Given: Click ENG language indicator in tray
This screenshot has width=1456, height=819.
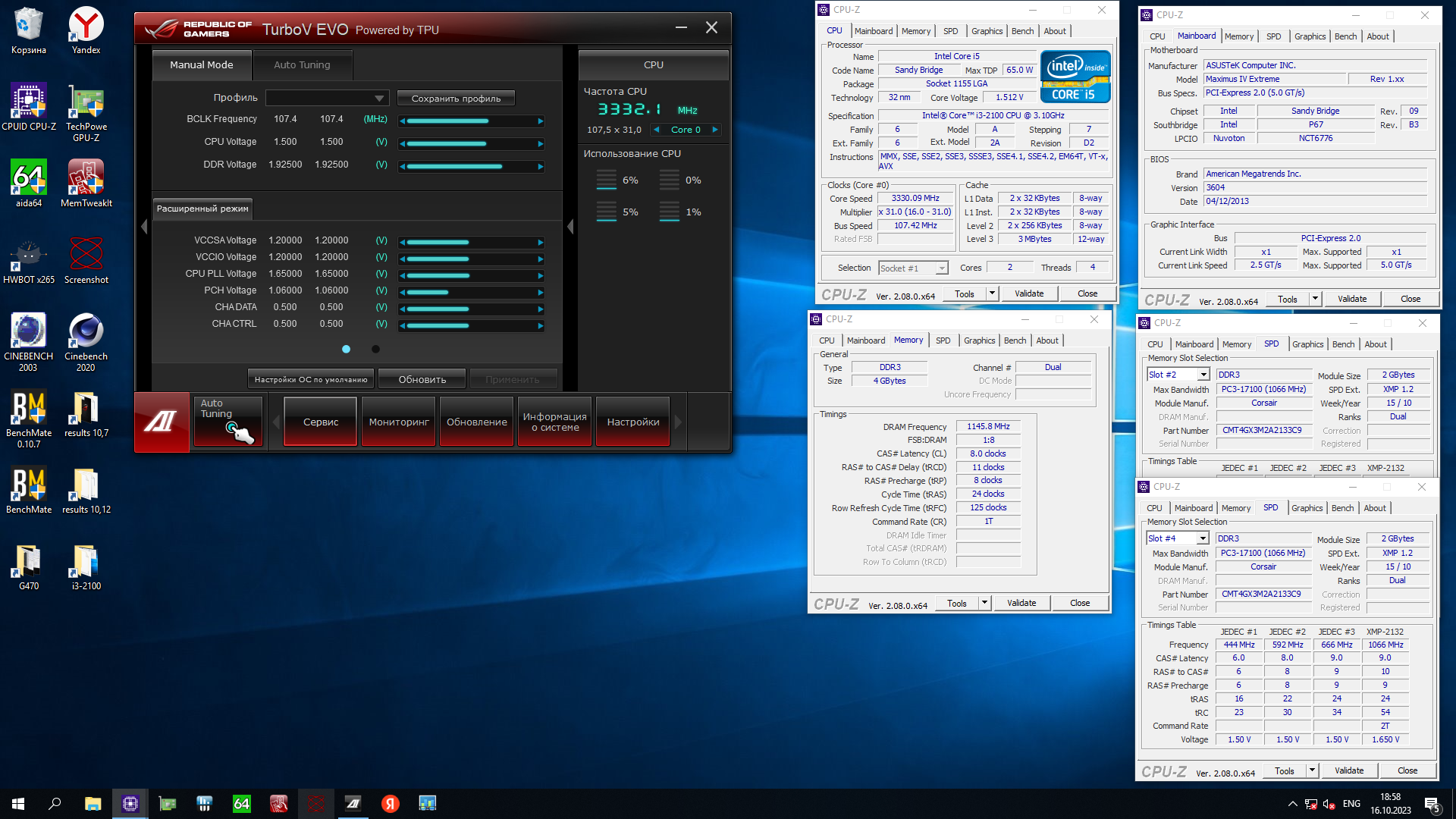Looking at the screenshot, I should click(1351, 804).
